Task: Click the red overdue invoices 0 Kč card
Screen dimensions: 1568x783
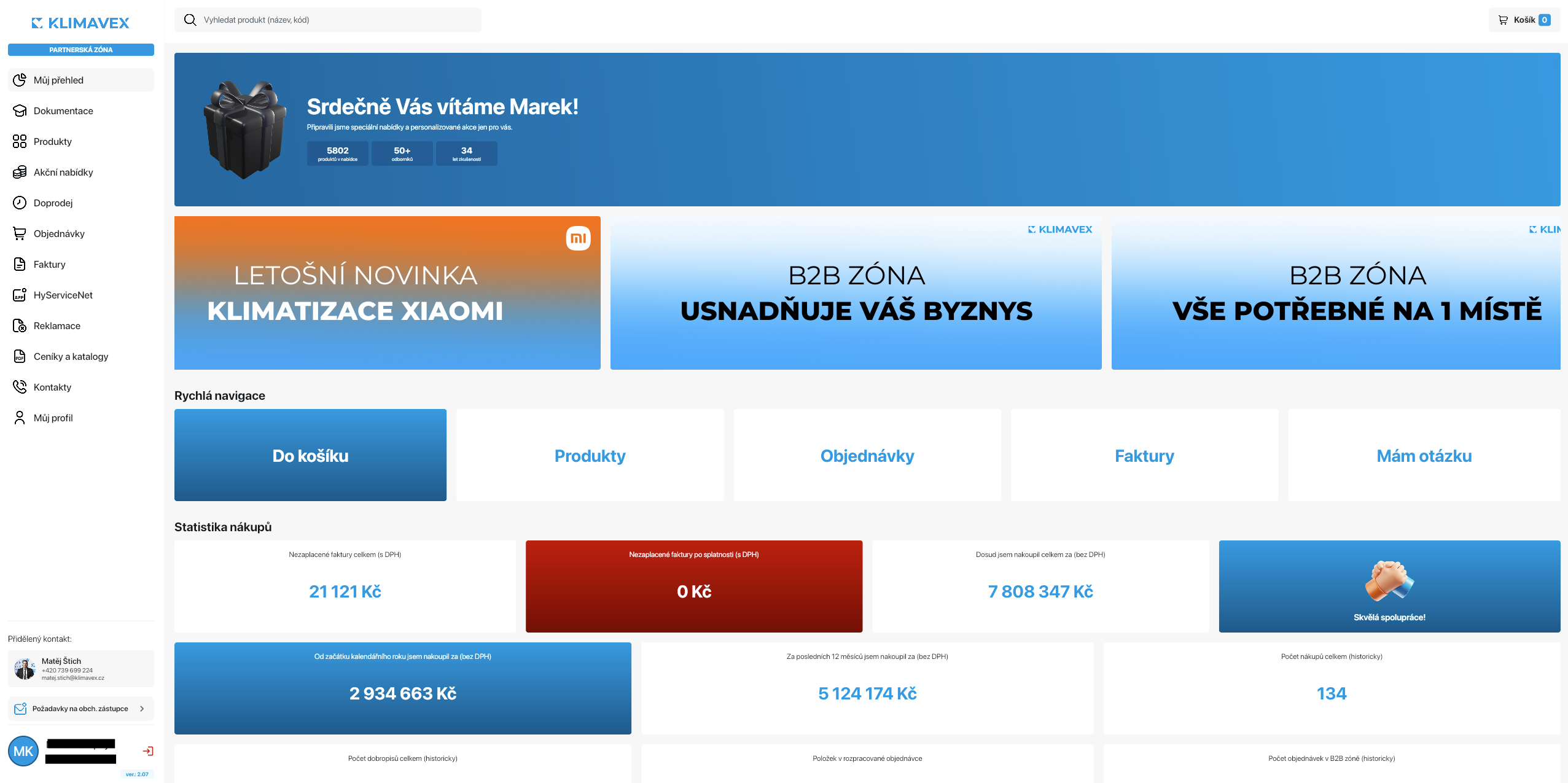Action: [x=694, y=586]
